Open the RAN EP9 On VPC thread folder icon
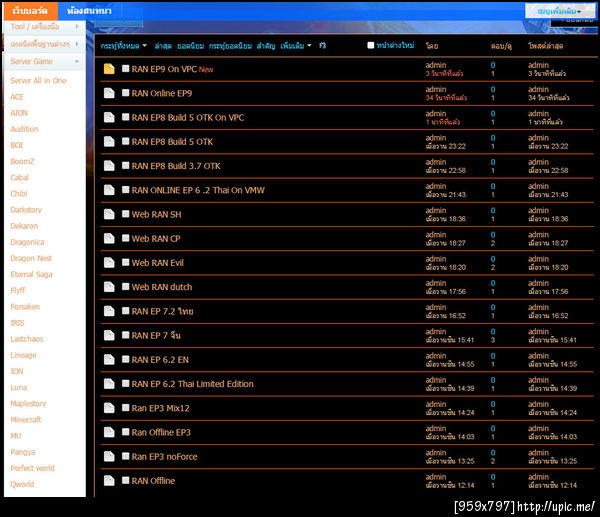This screenshot has height=517, width=600. click(x=109, y=69)
